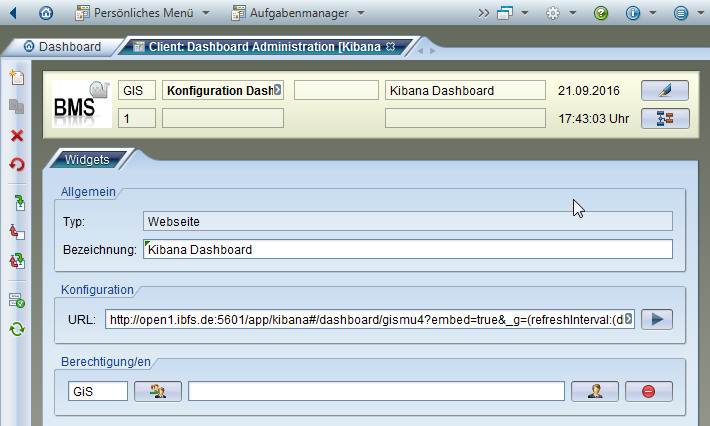This screenshot has height=426, width=710.
Task: Click the home icon in top bar
Action: point(46,13)
